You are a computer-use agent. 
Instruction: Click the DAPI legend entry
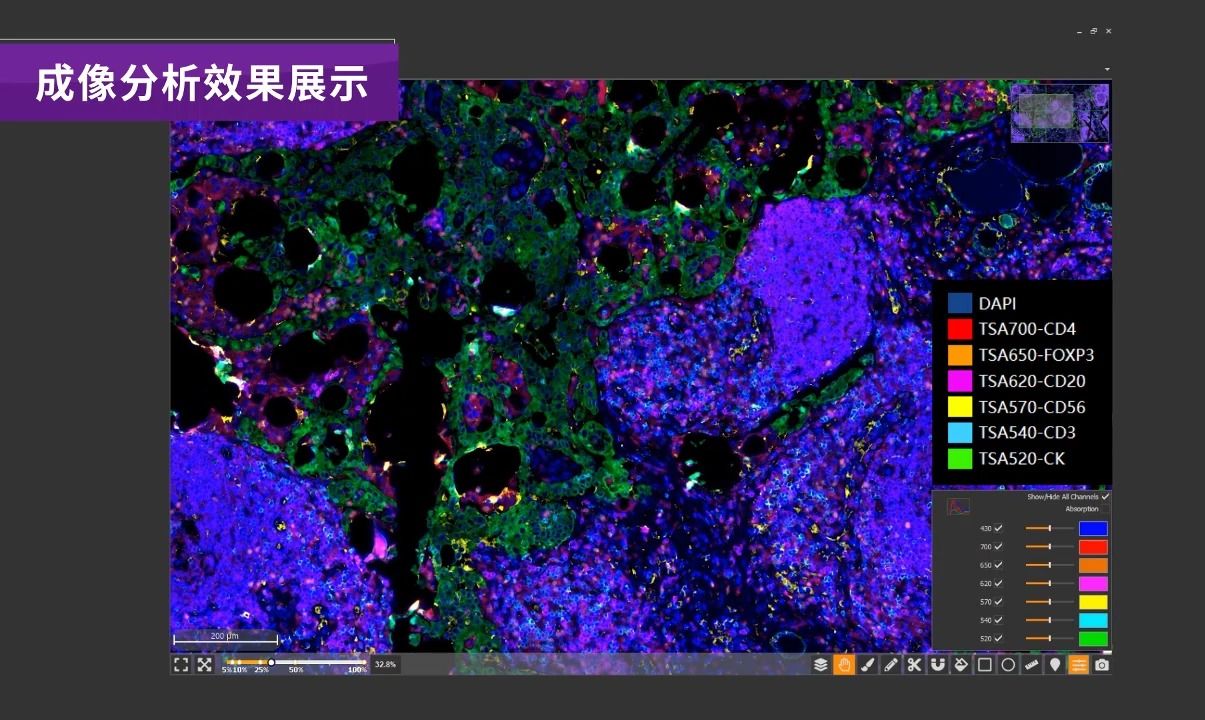click(x=982, y=303)
